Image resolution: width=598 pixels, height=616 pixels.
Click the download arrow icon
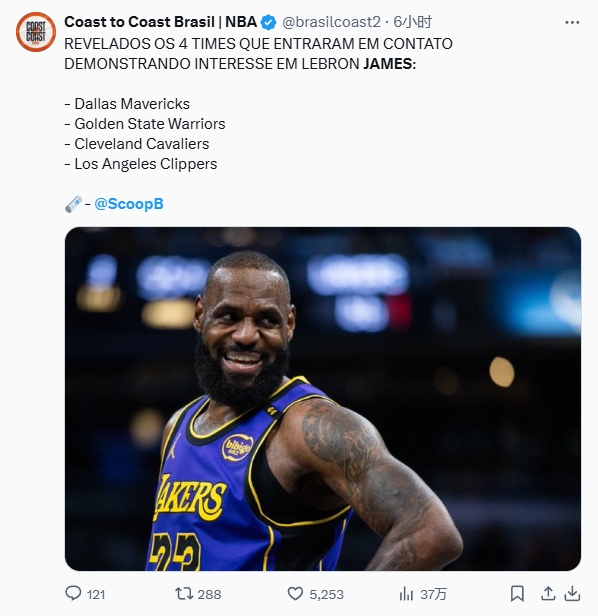click(x=572, y=594)
